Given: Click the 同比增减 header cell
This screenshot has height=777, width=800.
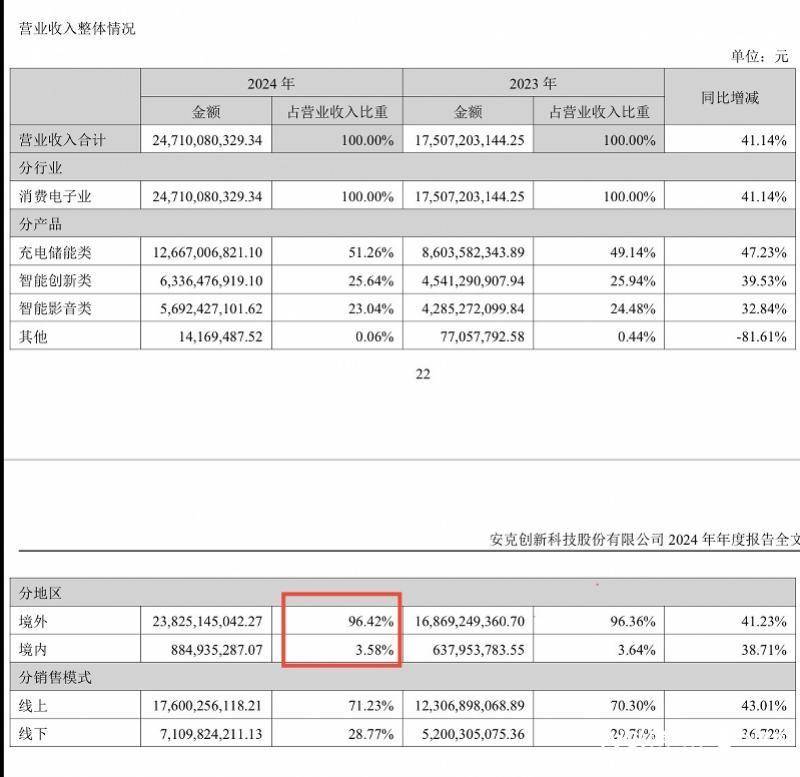Looking at the screenshot, I should [730, 97].
